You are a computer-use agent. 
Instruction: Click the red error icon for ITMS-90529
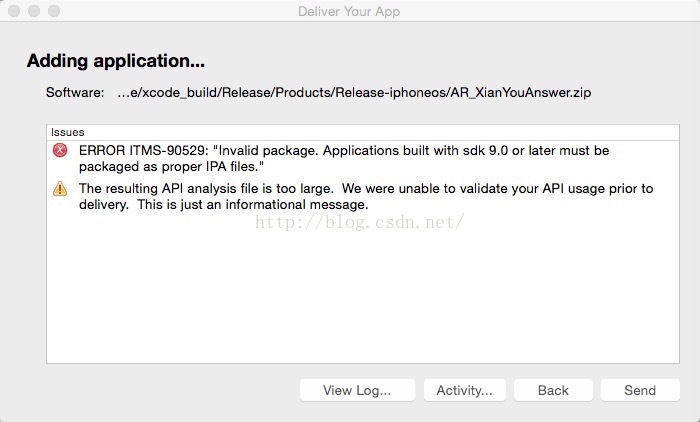(60, 150)
